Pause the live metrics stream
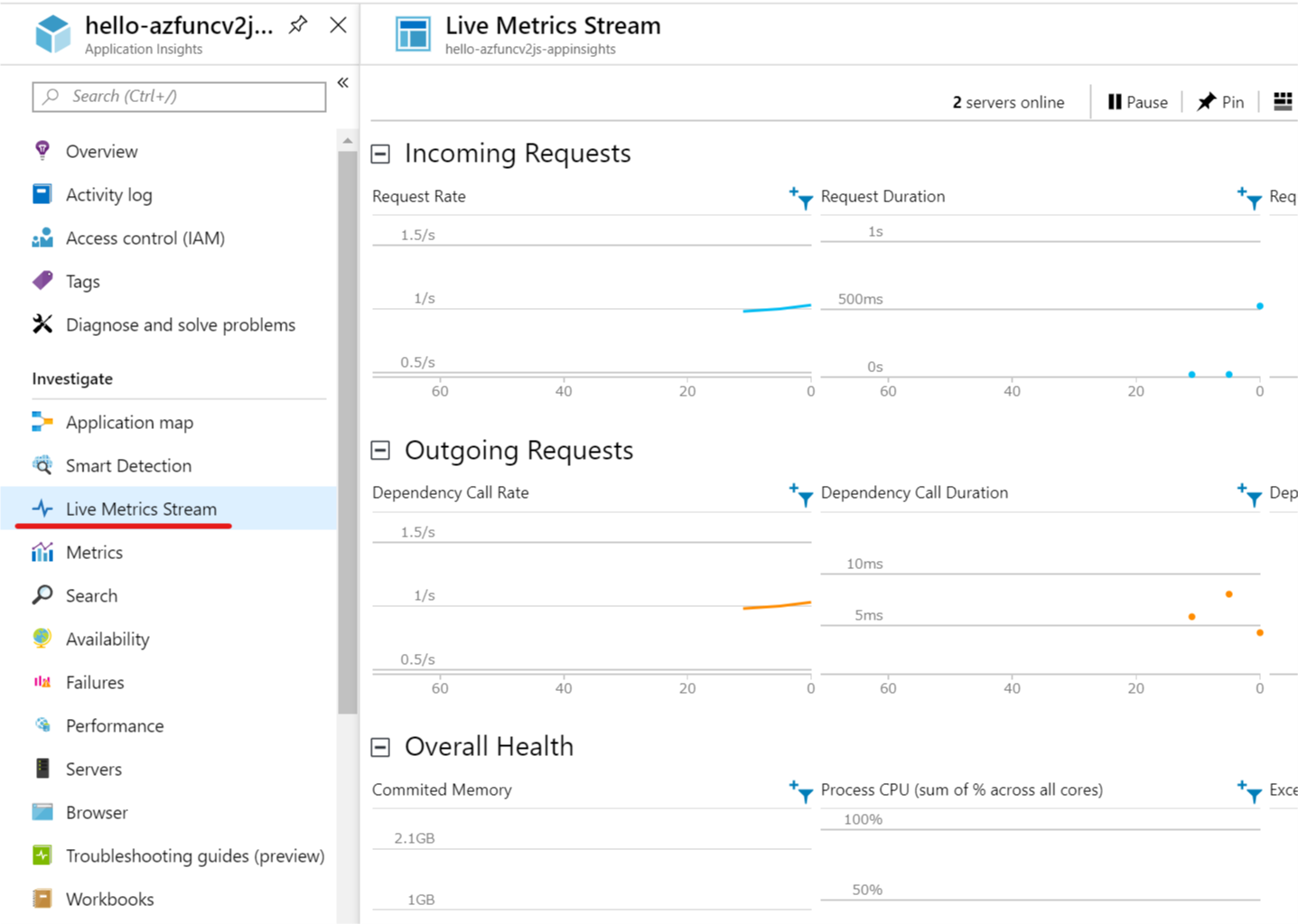Viewport: 1298px width, 924px height. (1136, 101)
